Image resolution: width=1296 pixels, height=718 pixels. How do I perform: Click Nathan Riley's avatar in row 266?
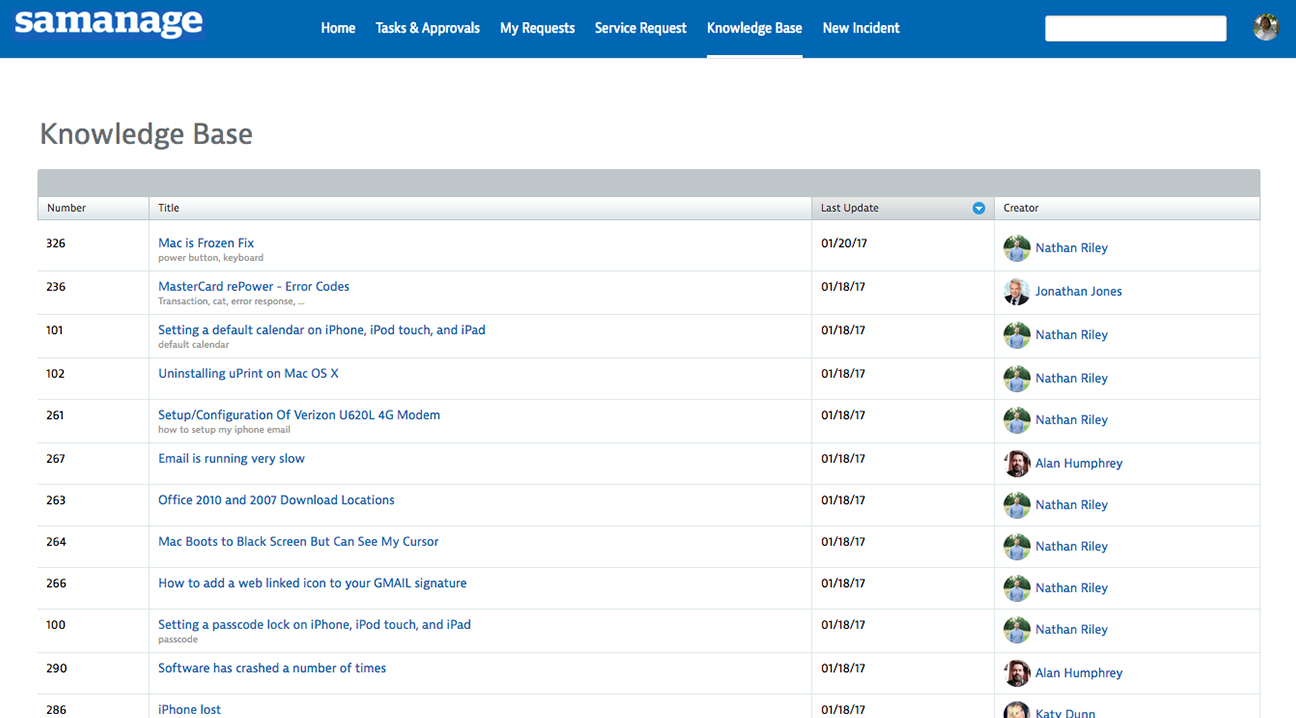coord(1017,588)
